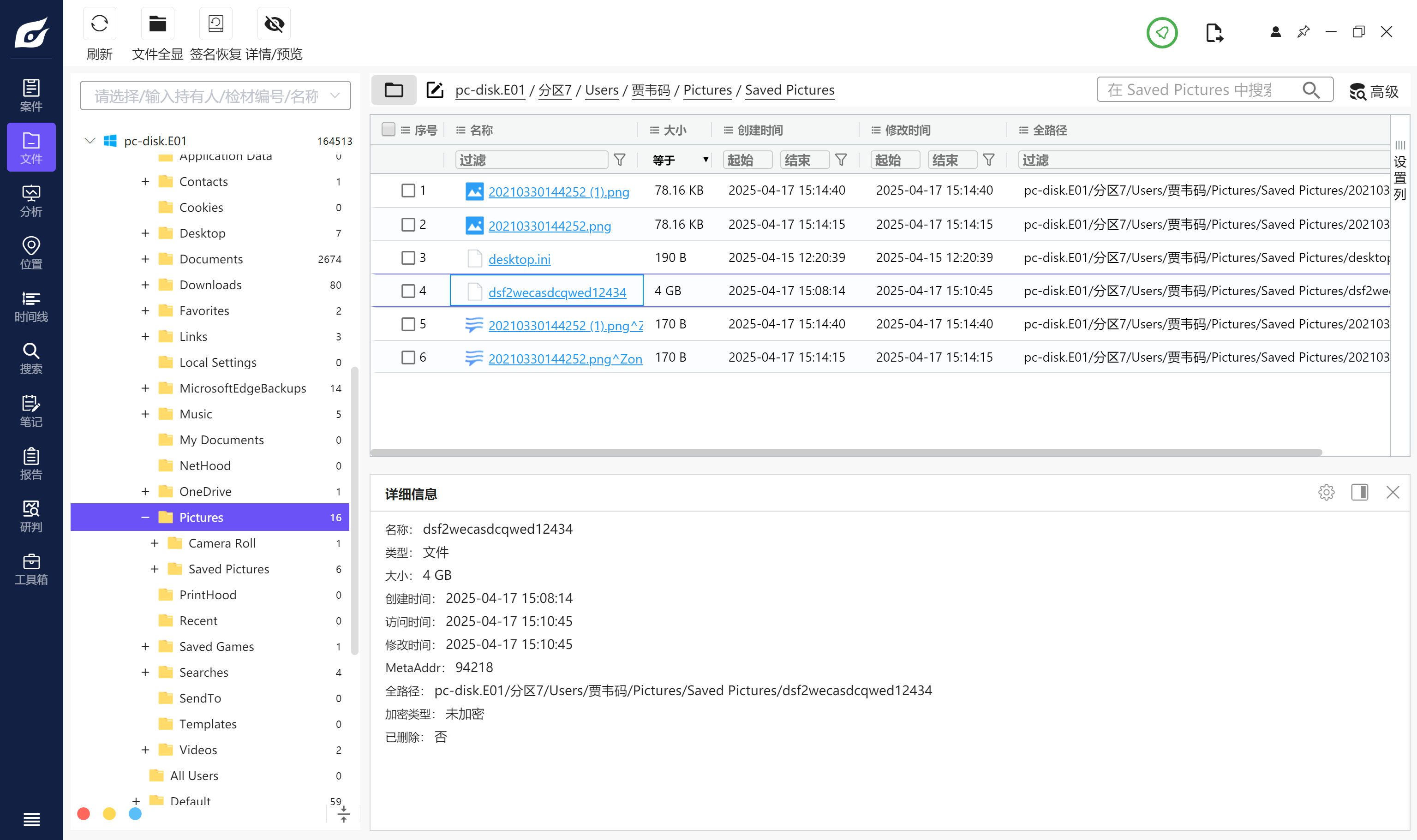Check row 5 checkbox
The width and height of the screenshot is (1417, 840).
[x=407, y=324]
